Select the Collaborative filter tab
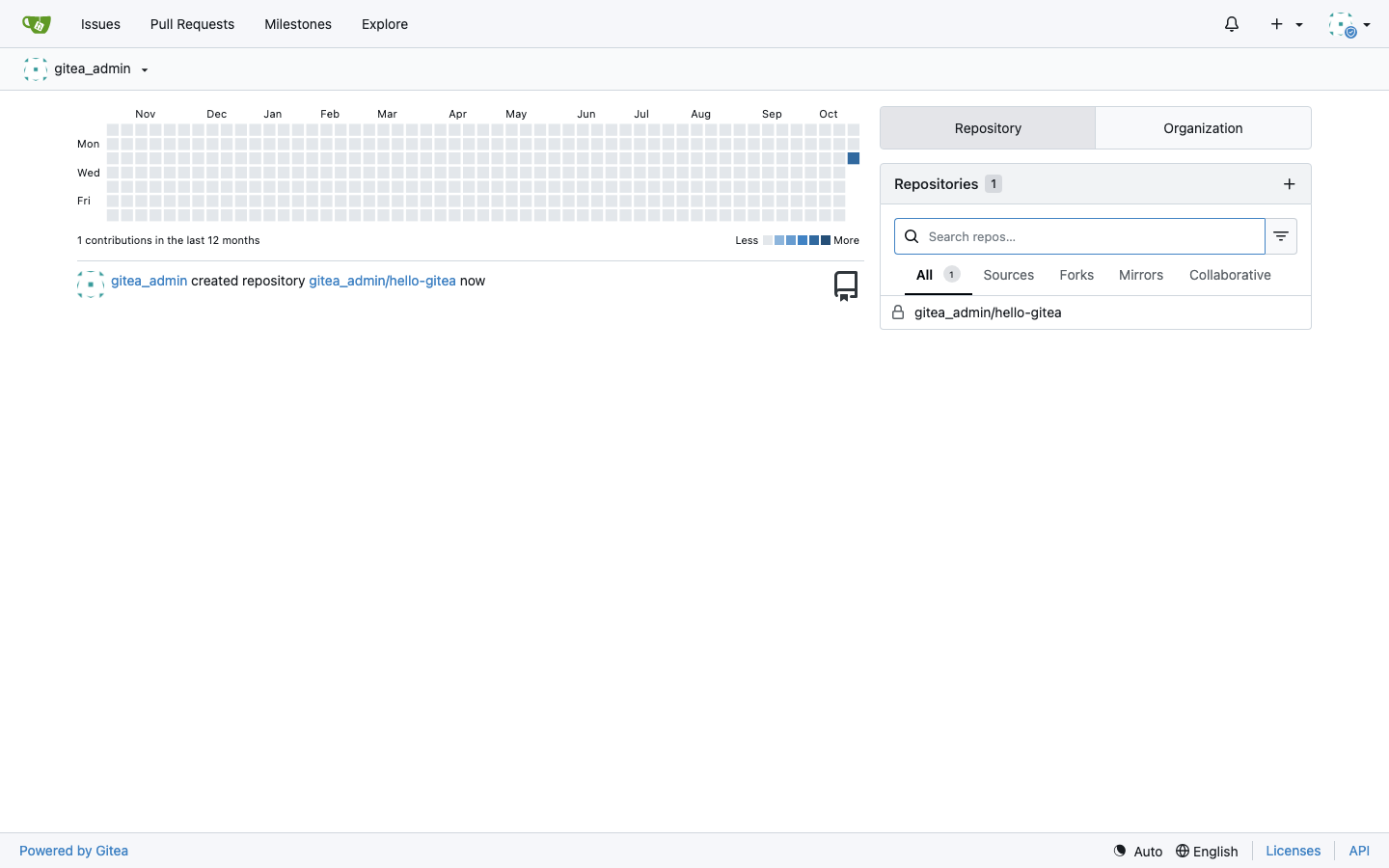 click(1230, 276)
